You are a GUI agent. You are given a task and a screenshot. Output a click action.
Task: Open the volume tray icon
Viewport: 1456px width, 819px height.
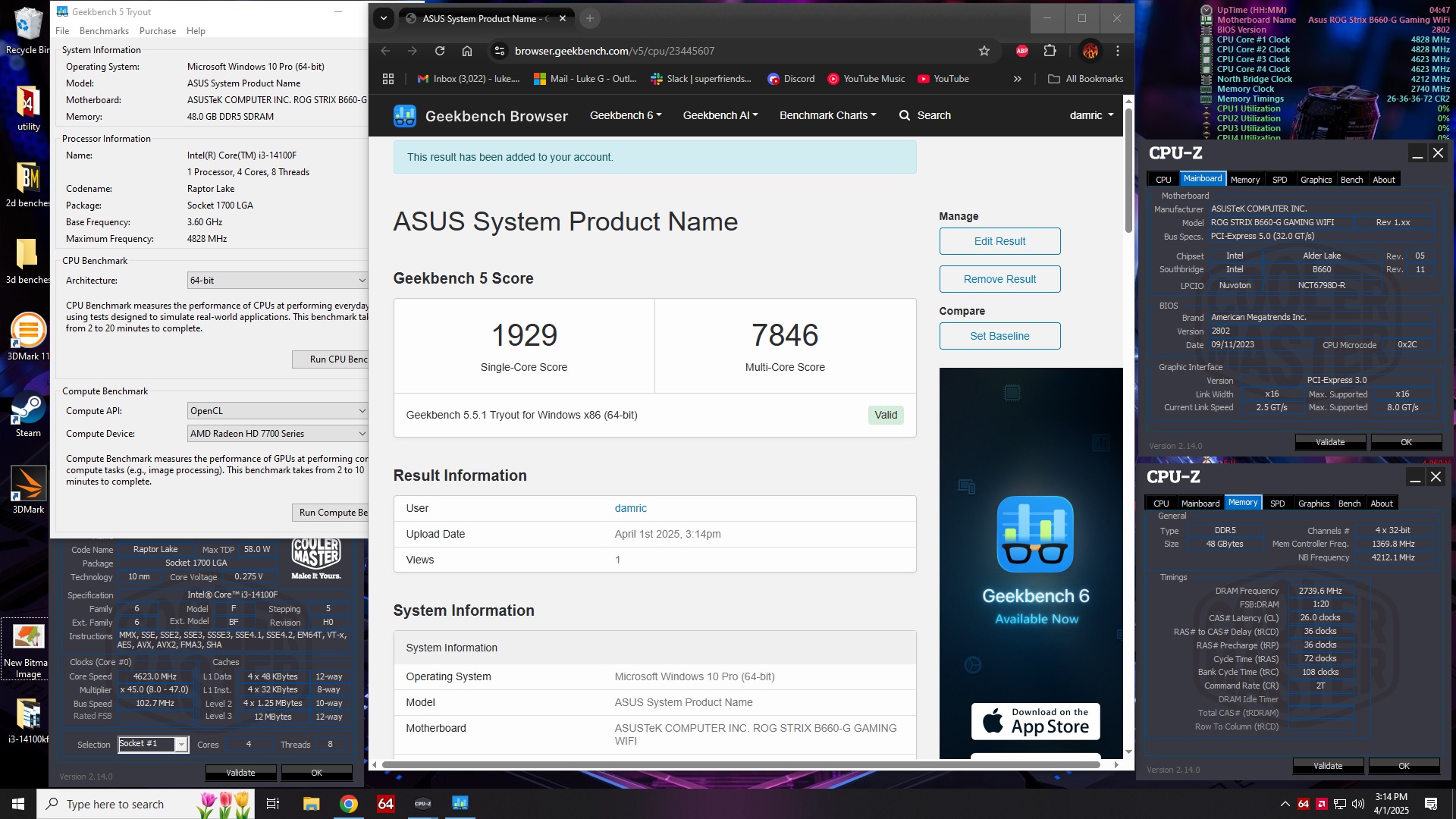1358,804
